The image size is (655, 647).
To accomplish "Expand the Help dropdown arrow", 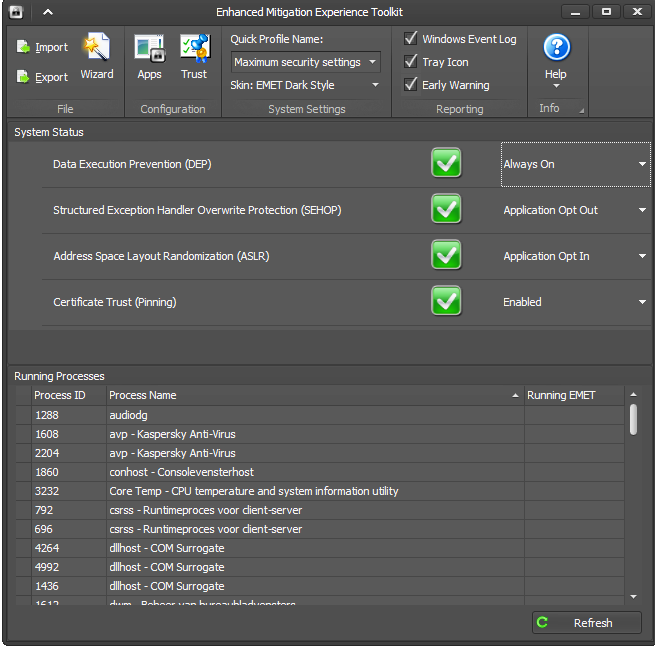I will (556, 86).
